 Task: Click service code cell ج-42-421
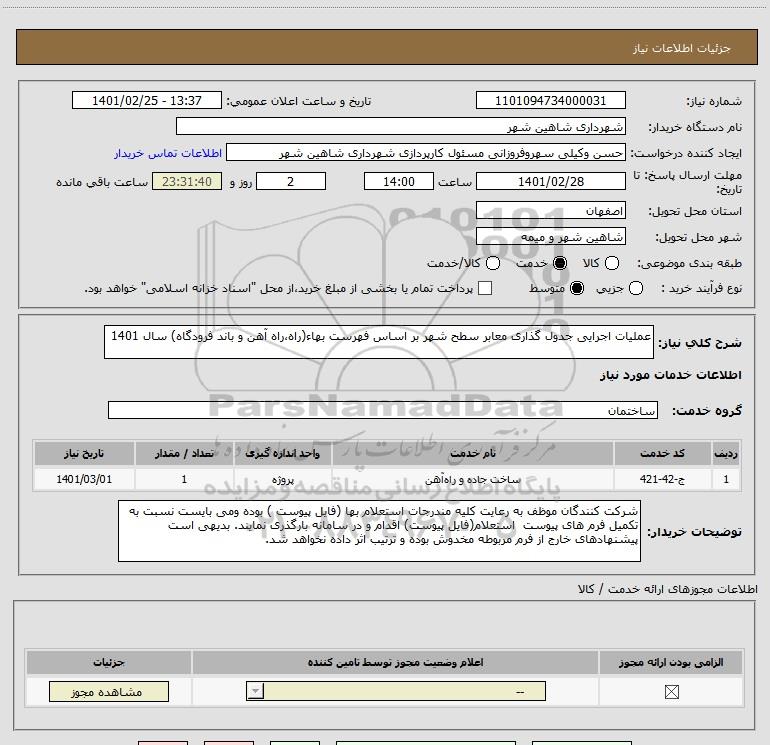(x=662, y=479)
